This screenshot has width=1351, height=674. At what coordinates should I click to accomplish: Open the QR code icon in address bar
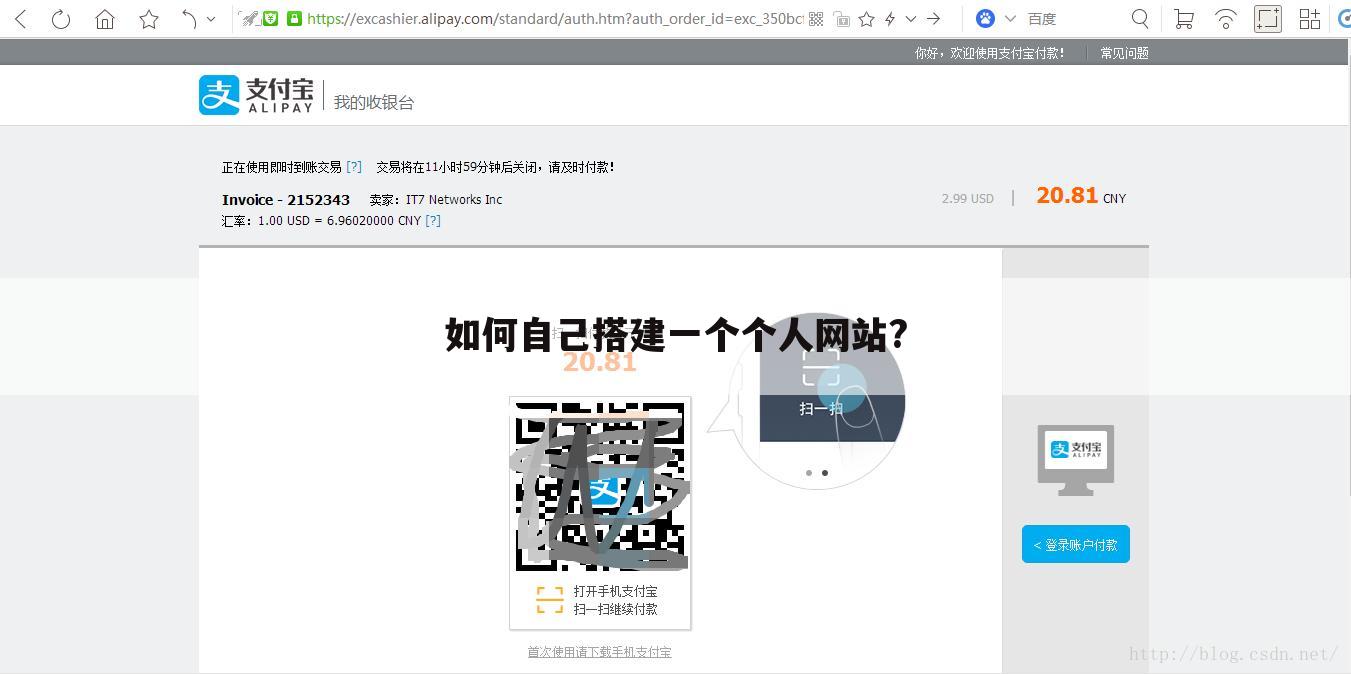(x=816, y=18)
